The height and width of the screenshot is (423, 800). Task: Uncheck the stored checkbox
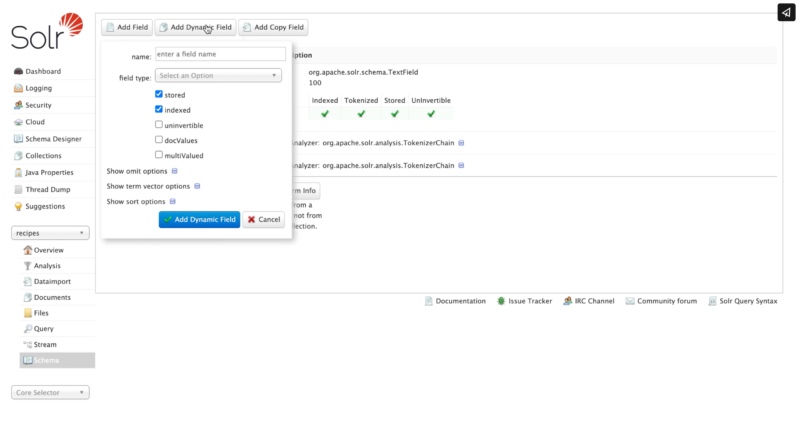point(159,94)
